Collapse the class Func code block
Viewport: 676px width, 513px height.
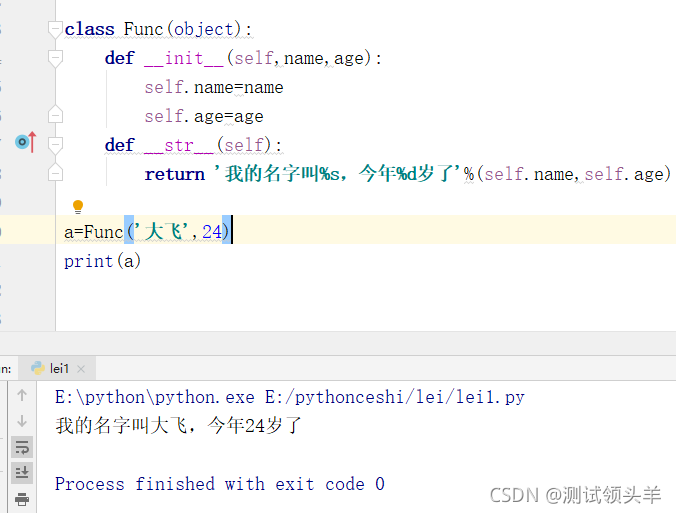55,30
